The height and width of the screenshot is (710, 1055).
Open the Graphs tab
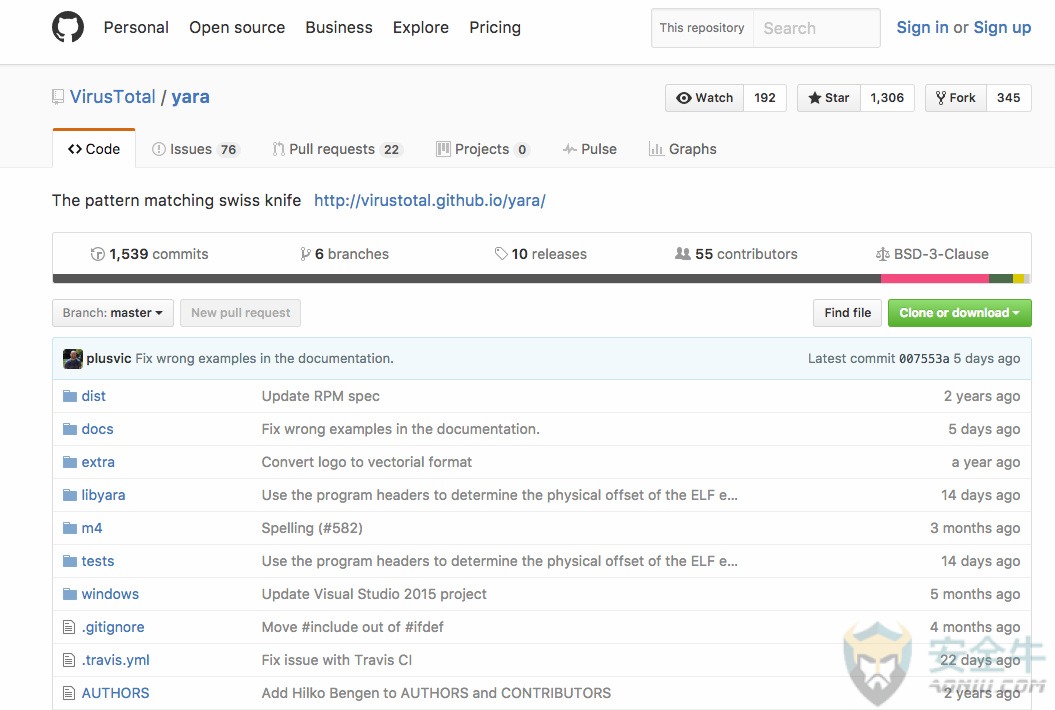(x=682, y=149)
